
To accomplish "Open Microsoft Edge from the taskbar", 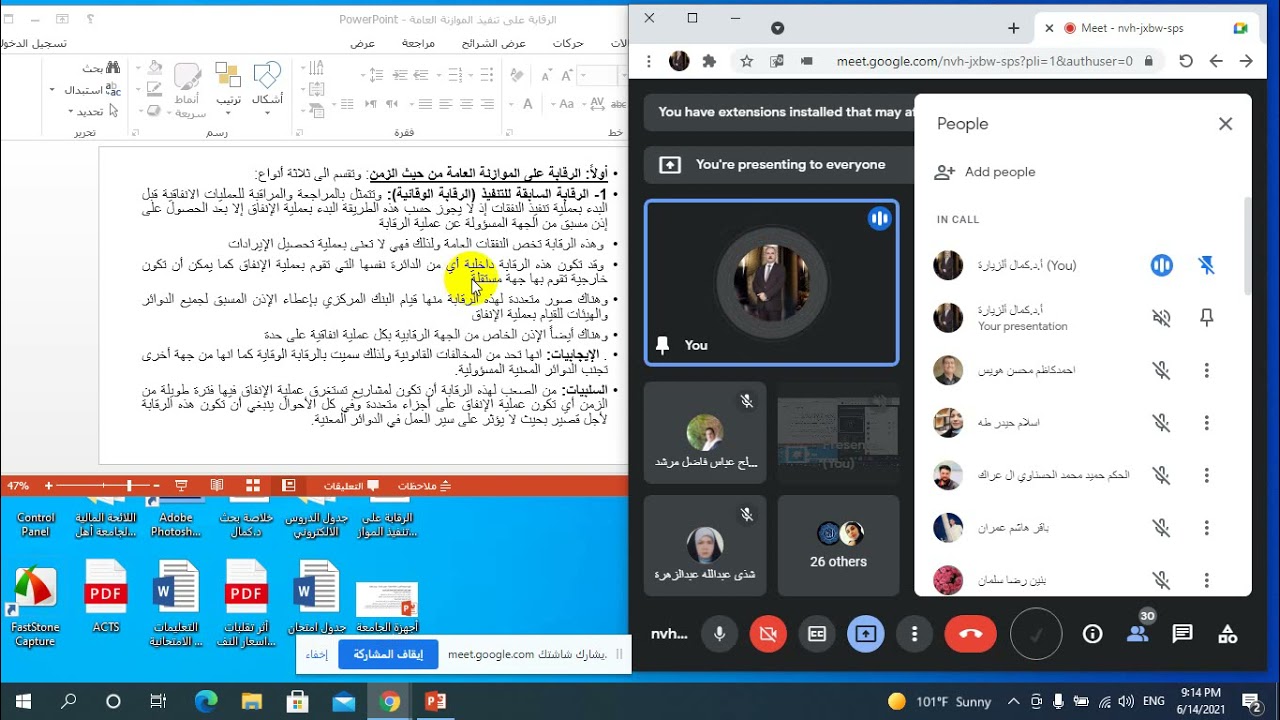I will (x=206, y=701).
